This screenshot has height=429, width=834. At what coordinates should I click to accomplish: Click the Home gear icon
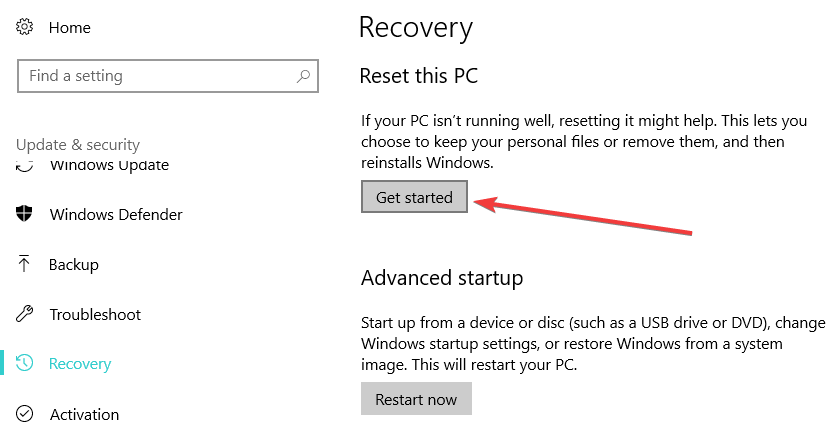[26, 29]
